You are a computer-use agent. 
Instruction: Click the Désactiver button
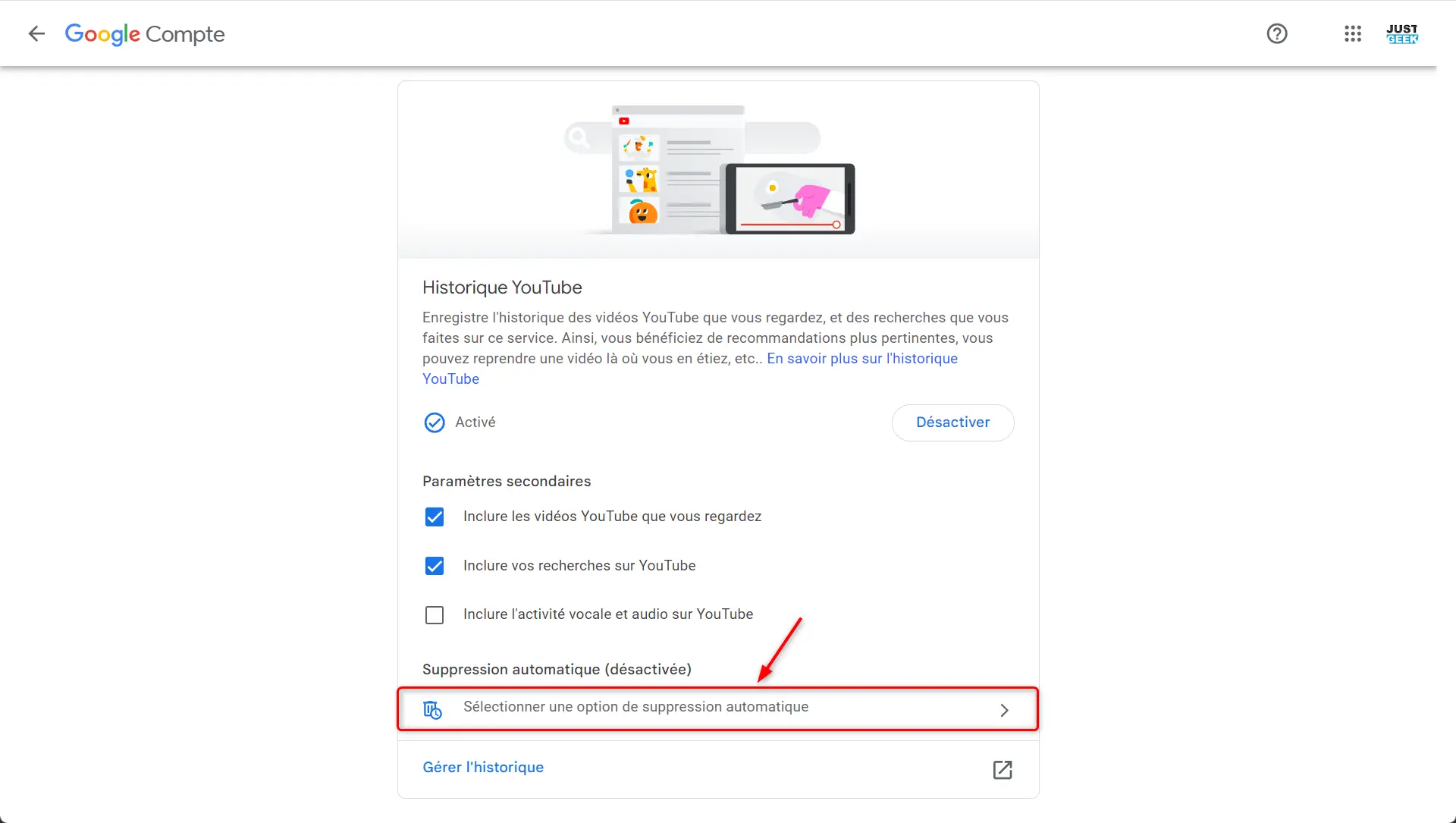point(952,422)
